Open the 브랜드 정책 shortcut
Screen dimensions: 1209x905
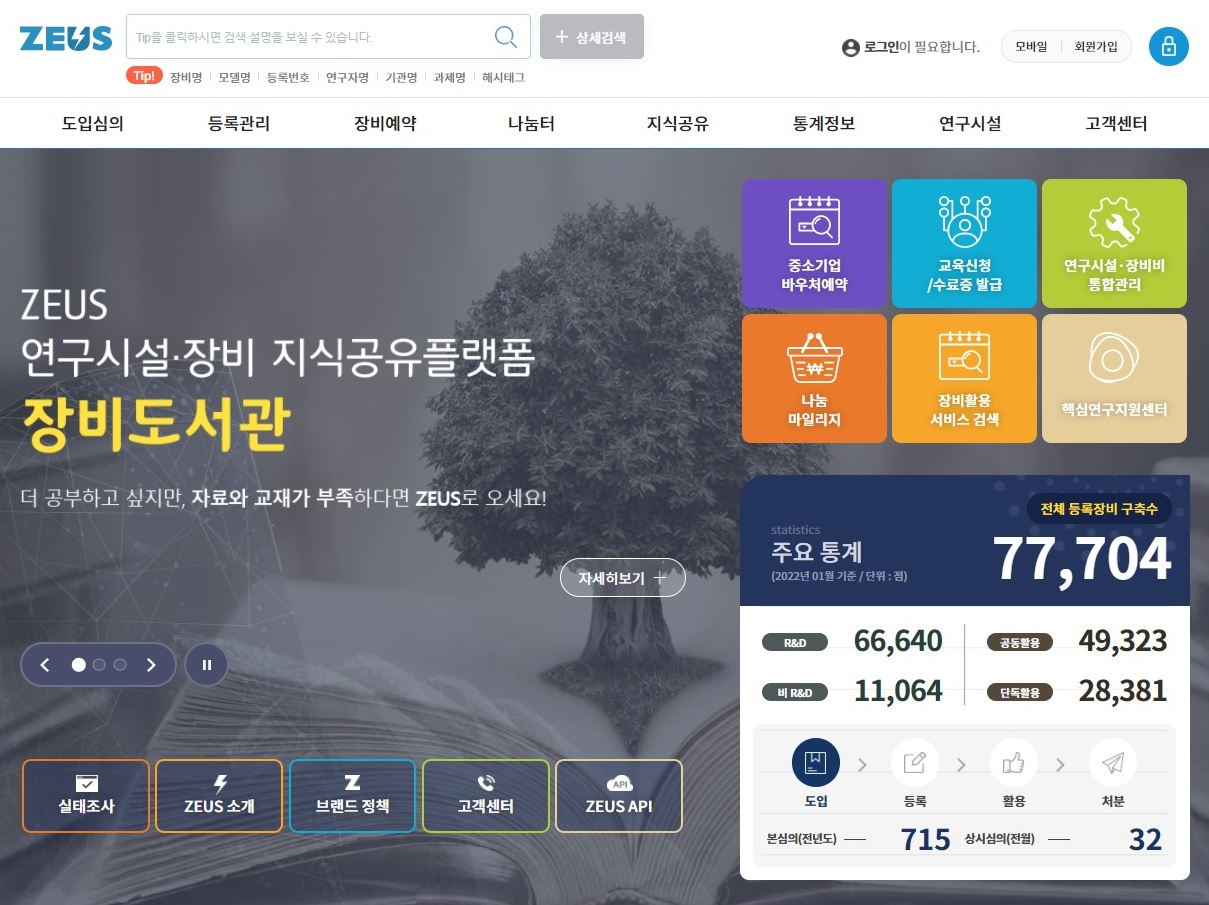(x=352, y=796)
